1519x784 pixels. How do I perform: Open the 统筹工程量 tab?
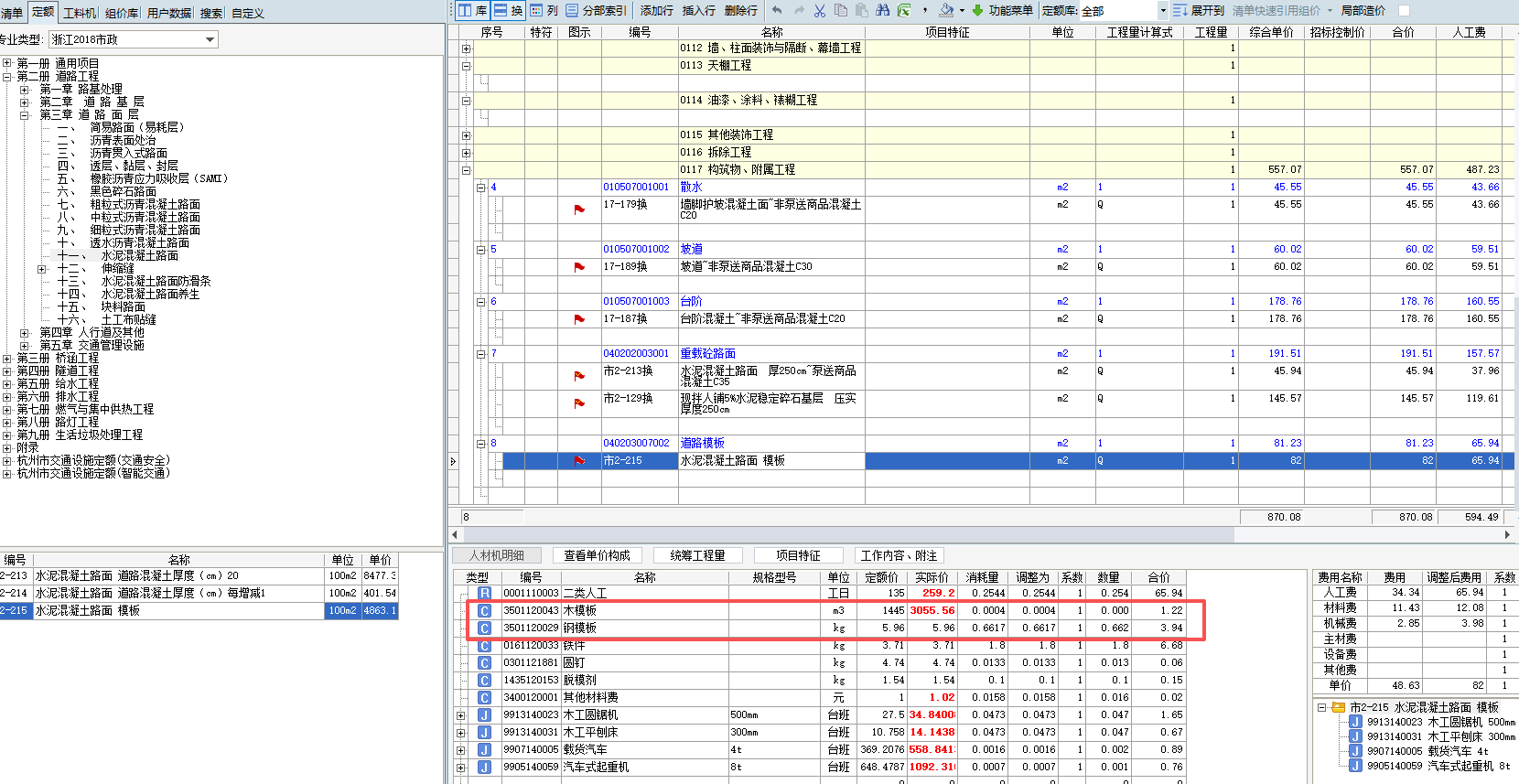coord(698,555)
